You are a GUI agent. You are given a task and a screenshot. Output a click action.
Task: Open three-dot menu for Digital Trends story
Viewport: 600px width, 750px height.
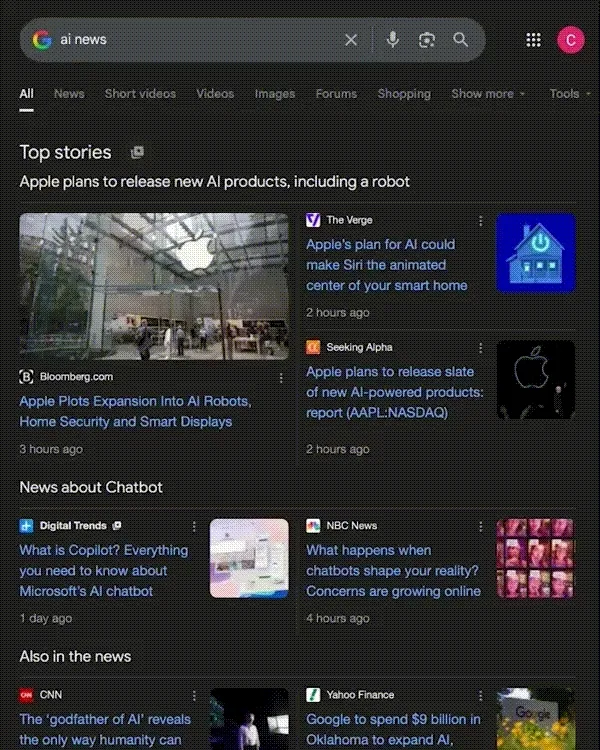[x=194, y=526]
